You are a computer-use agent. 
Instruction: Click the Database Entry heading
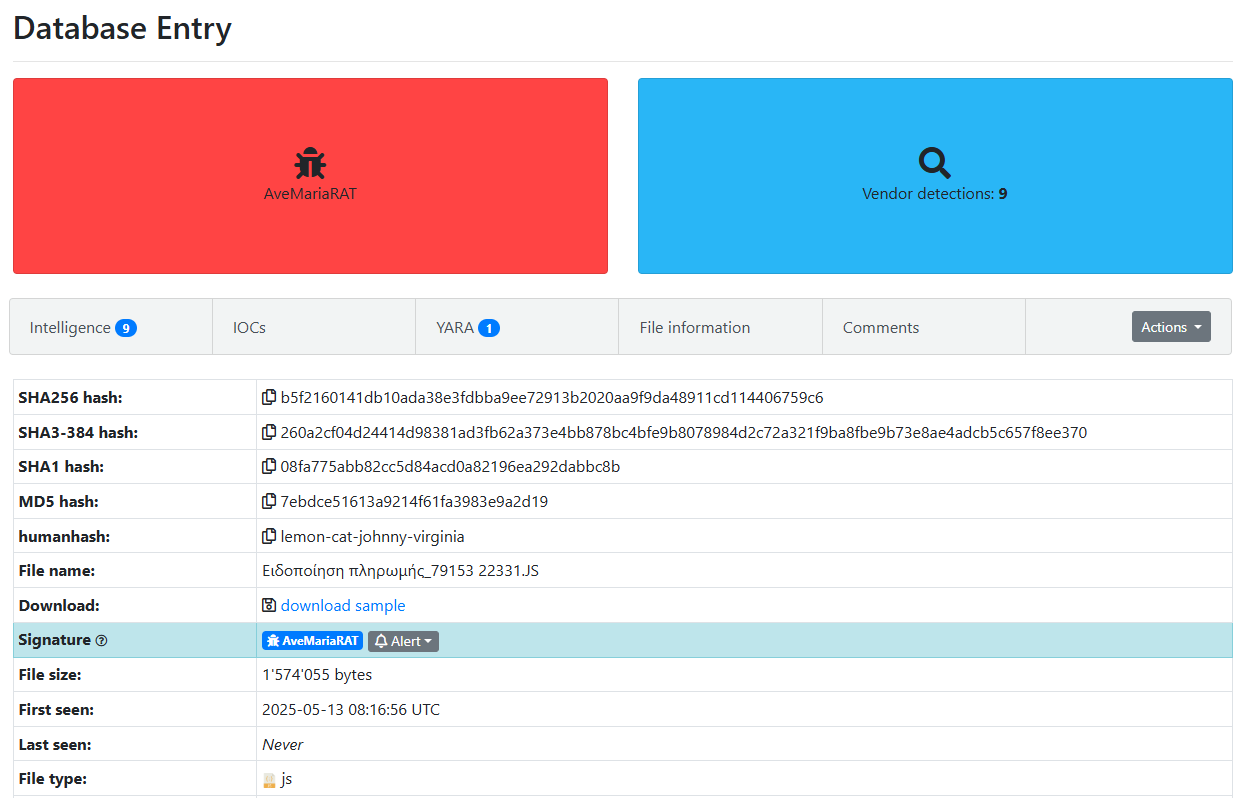(122, 28)
